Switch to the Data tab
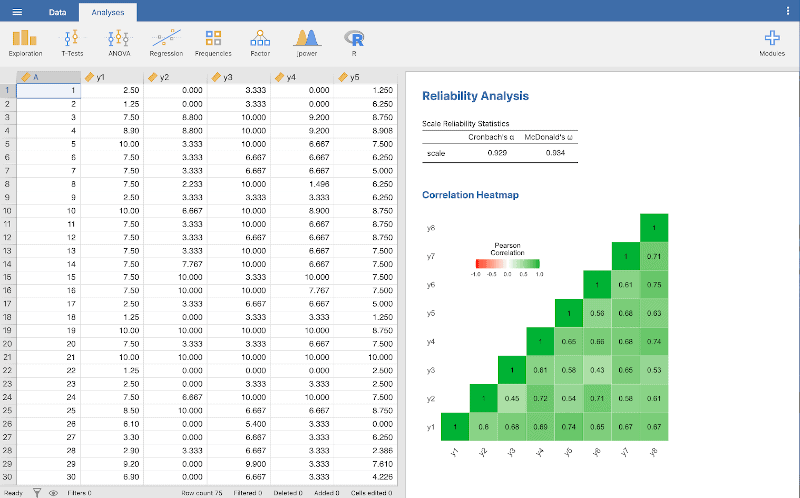 click(58, 11)
